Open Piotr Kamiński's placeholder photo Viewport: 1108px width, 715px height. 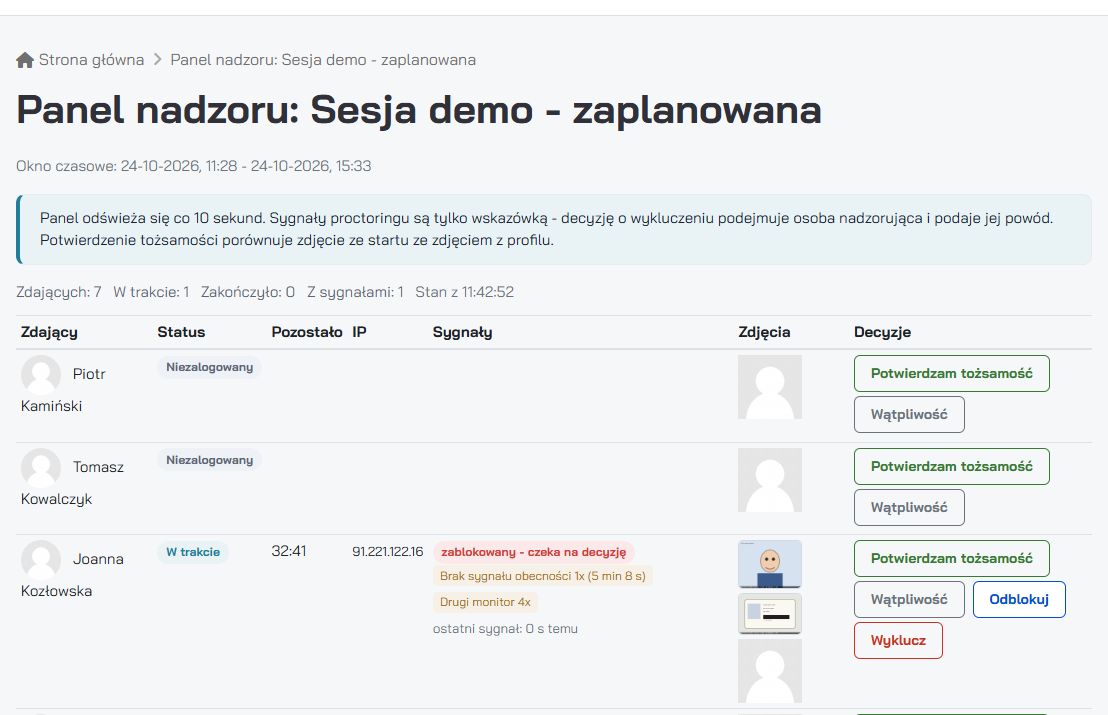[x=770, y=387]
